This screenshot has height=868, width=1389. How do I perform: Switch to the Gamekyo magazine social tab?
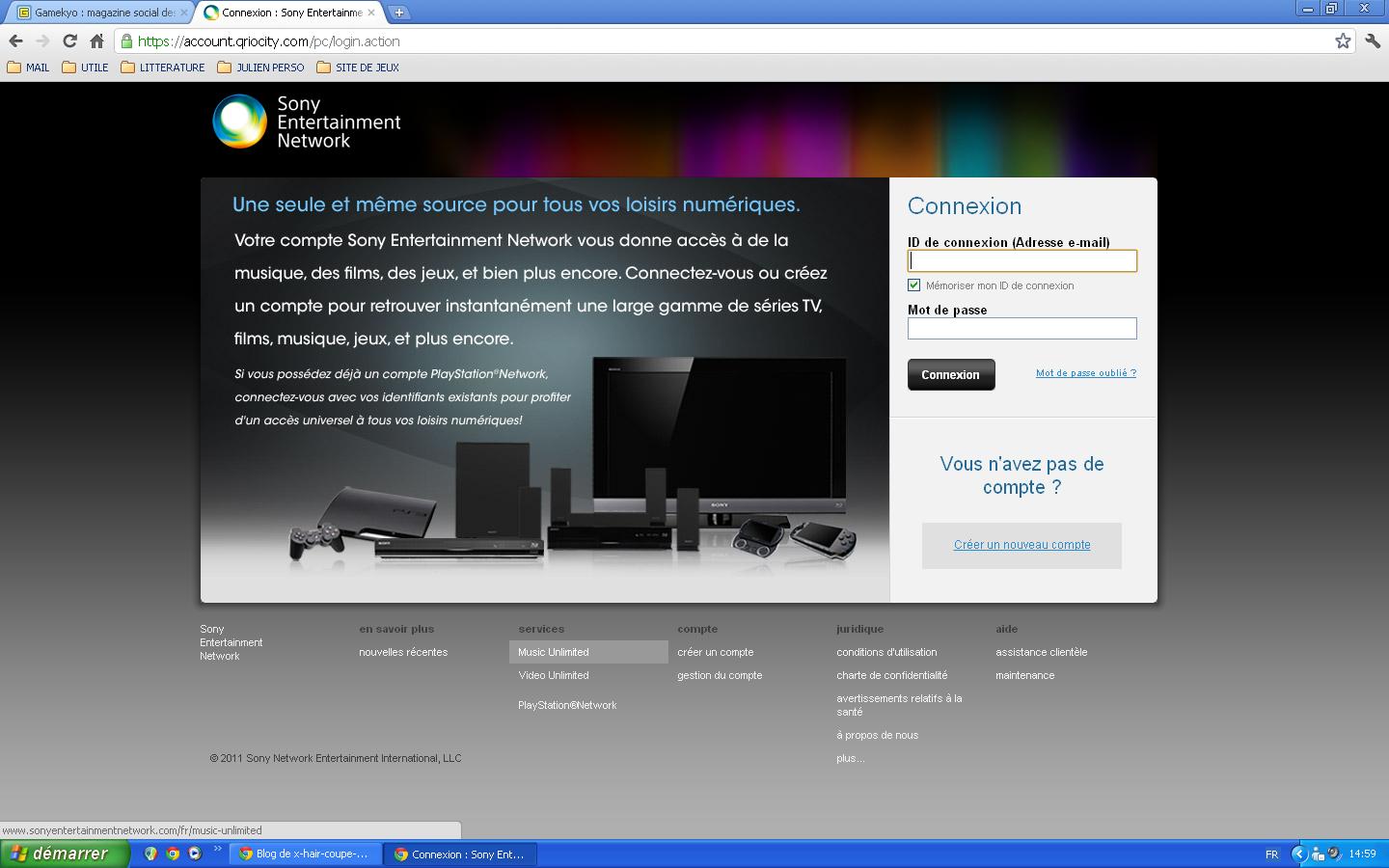coord(96,13)
